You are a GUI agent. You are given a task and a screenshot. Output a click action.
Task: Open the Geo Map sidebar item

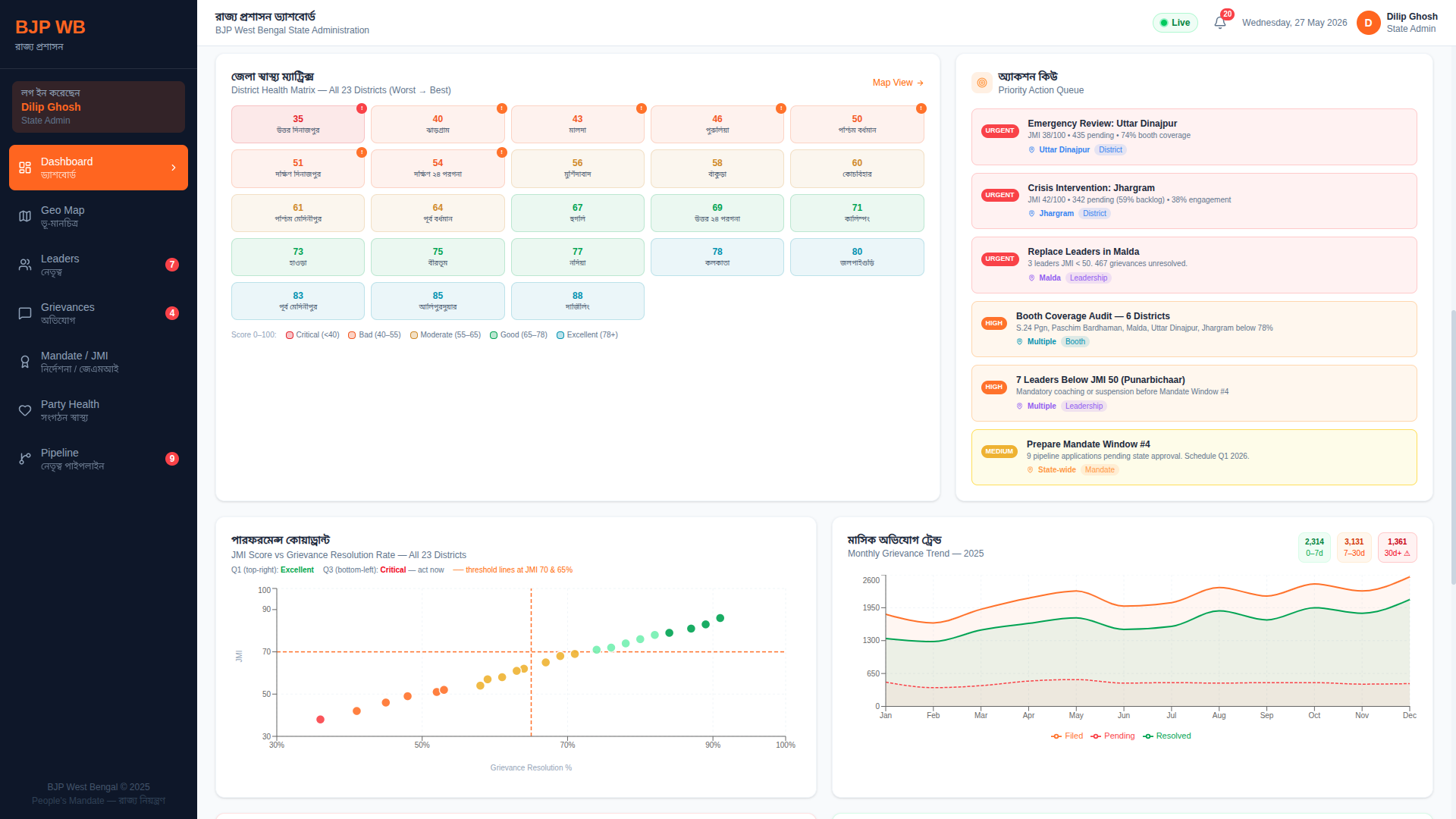(x=99, y=216)
